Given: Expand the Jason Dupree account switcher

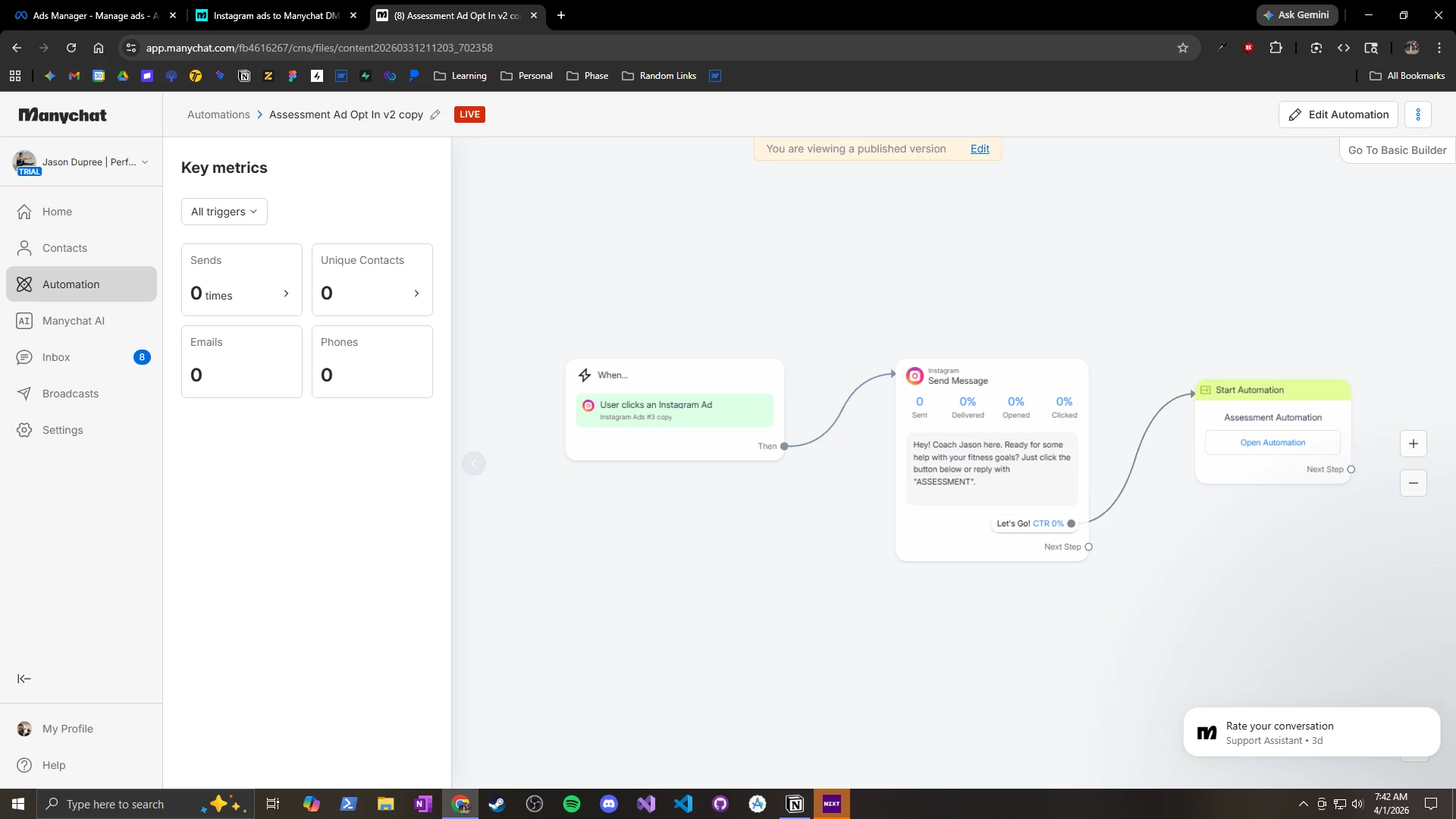Looking at the screenshot, I should click(x=144, y=162).
